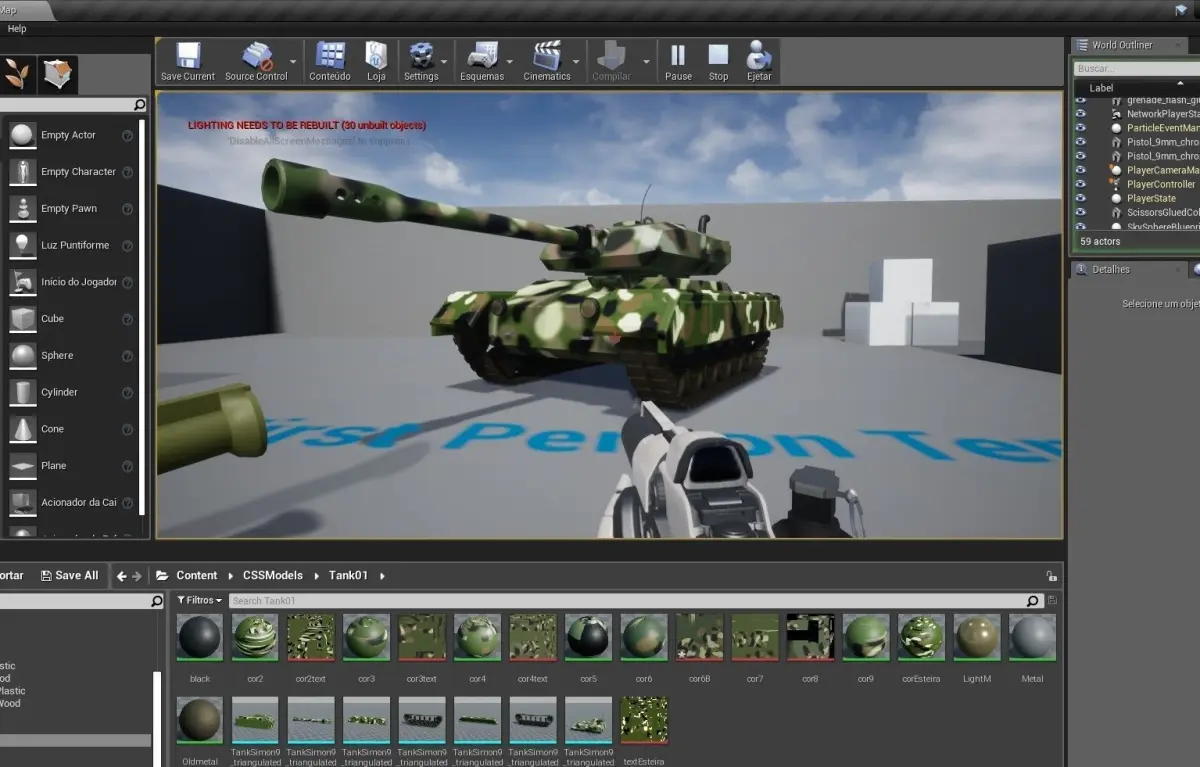
Task: Expand the arrow after CSSModels in breadcrumb
Action: pyautogui.click(x=316, y=576)
